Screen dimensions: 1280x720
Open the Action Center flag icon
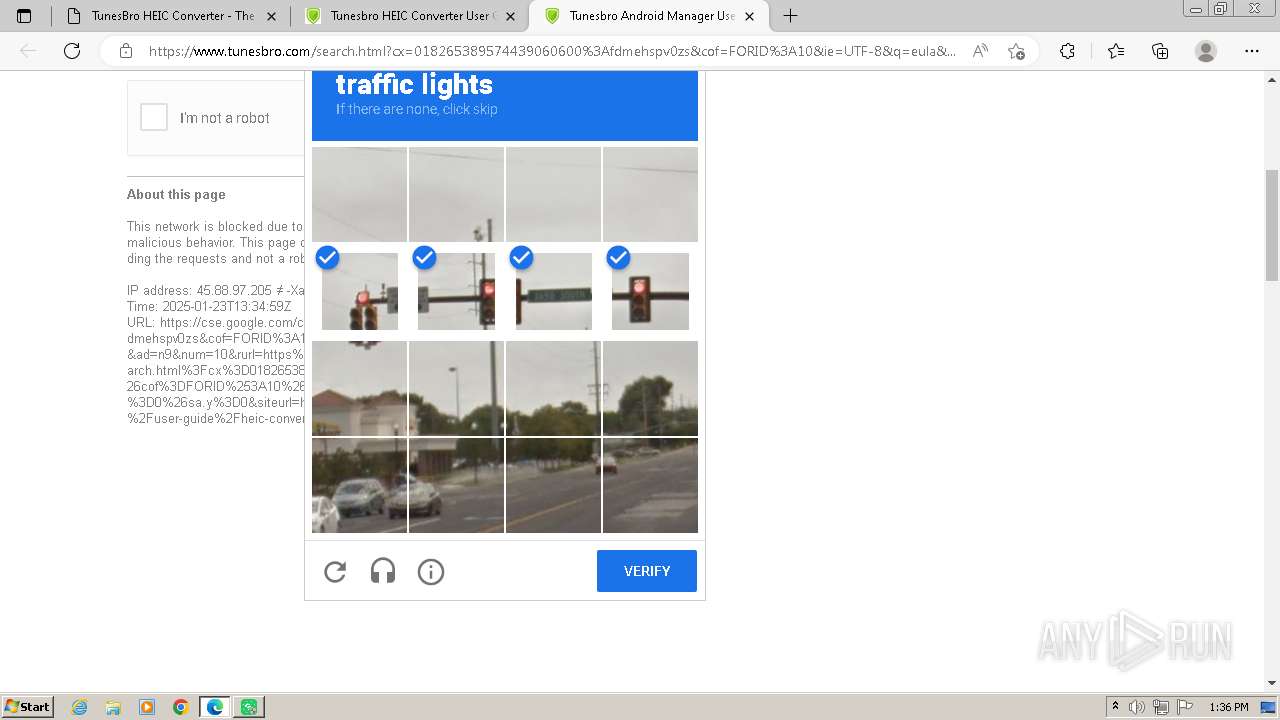click(1185, 707)
